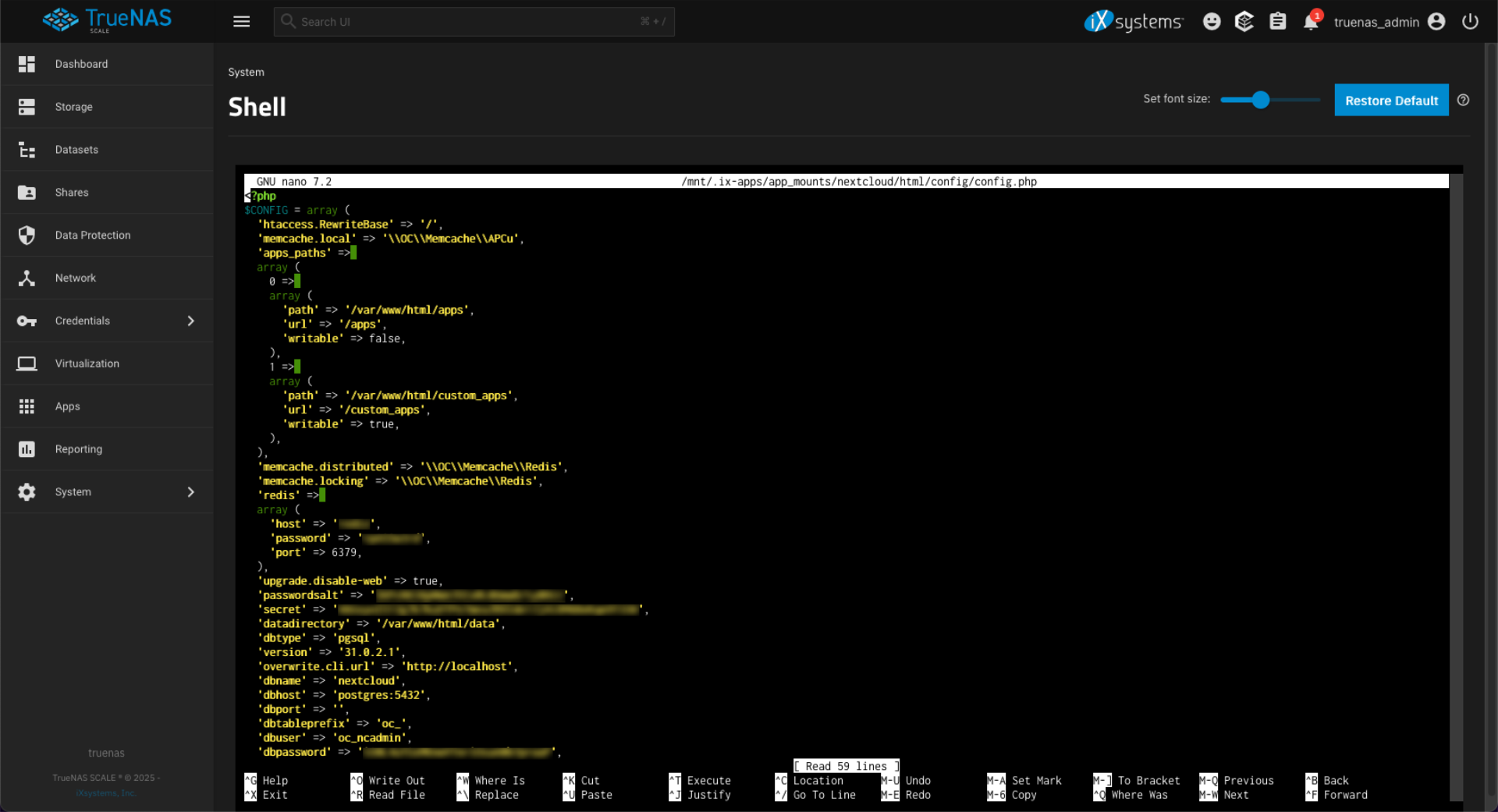Focus the Search UI input field
This screenshot has height=812, width=1498.
pos(474,22)
